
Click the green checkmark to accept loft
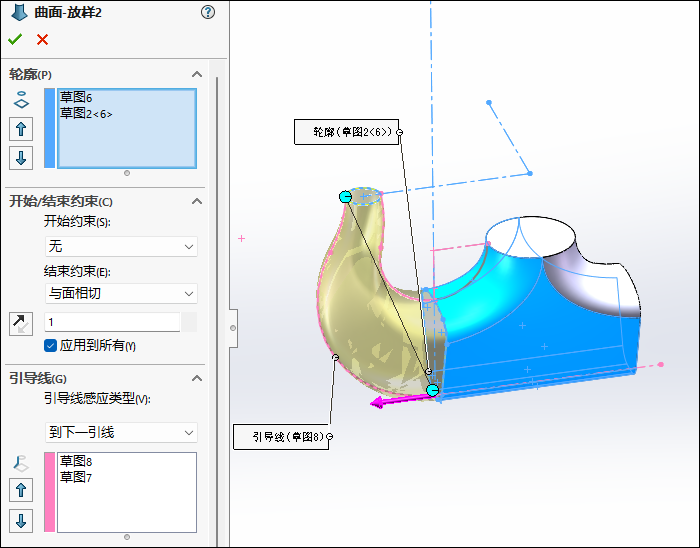pos(14,39)
